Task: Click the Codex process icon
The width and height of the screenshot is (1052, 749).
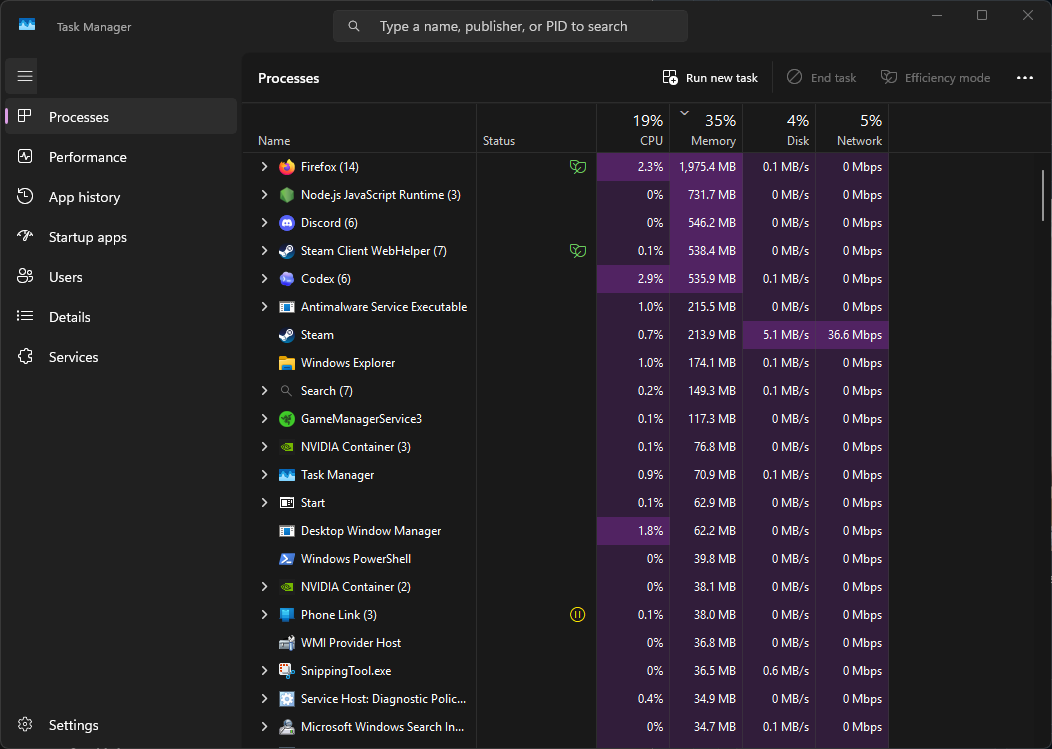Action: [286, 279]
